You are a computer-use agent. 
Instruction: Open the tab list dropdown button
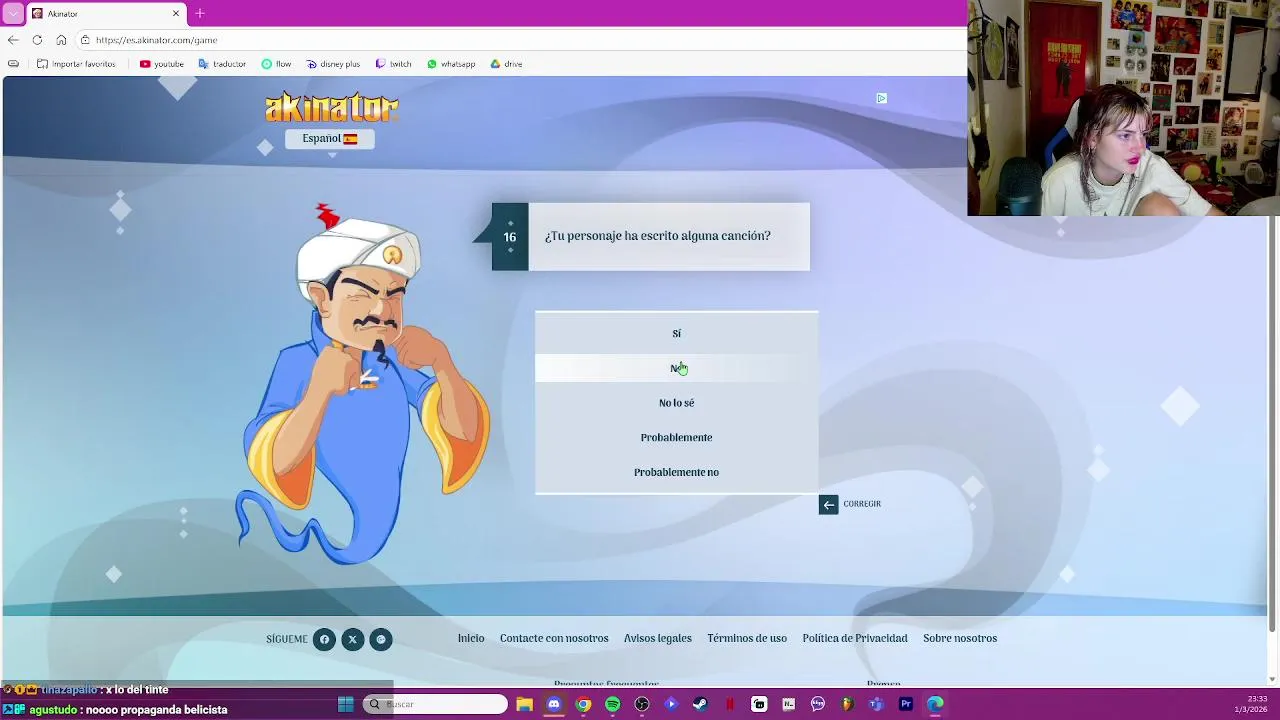coord(13,14)
